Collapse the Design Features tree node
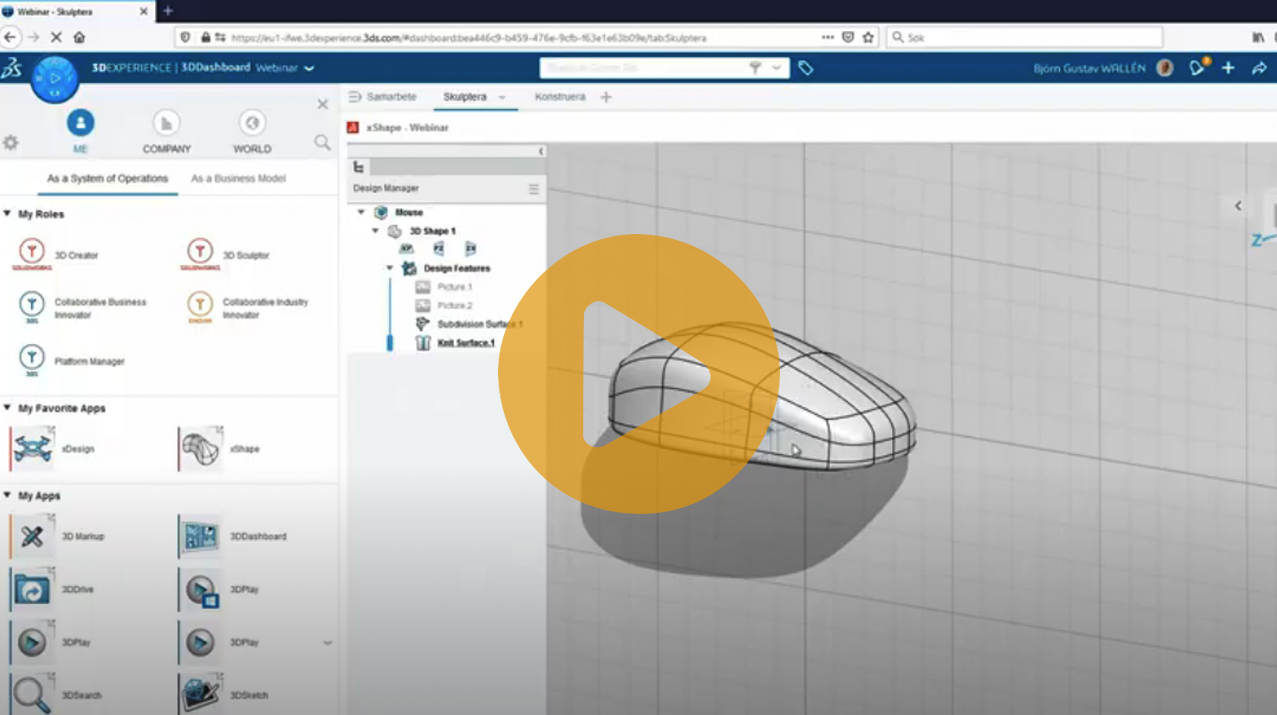The width and height of the screenshot is (1277, 715). (390, 268)
